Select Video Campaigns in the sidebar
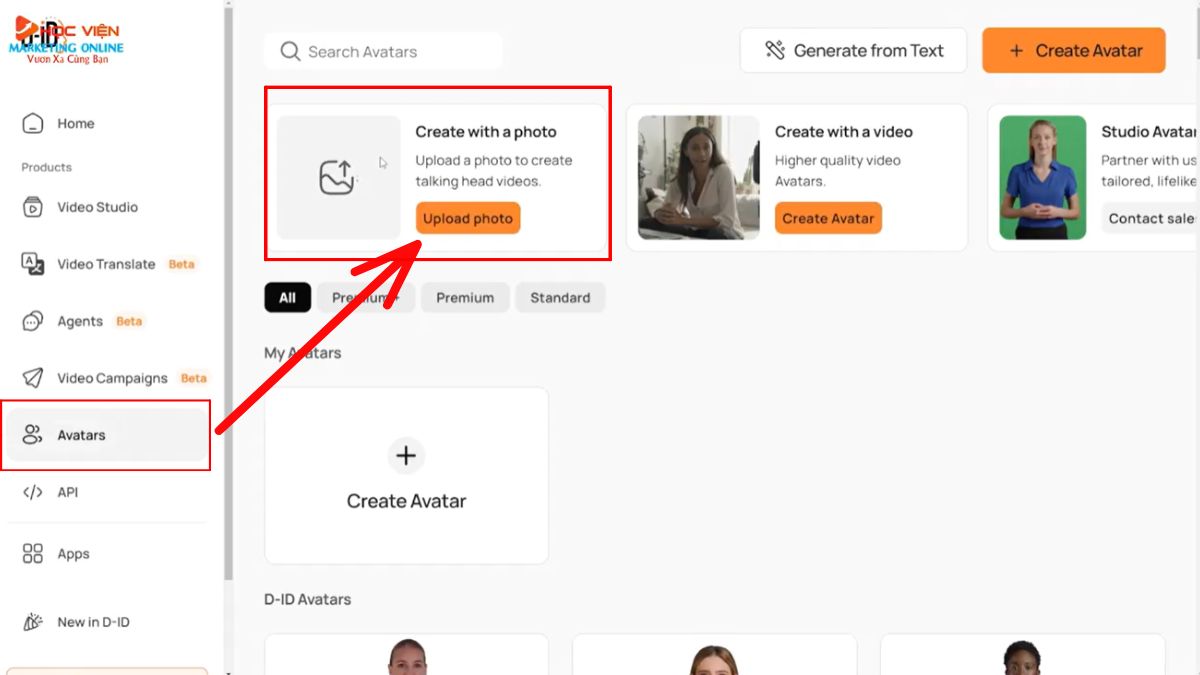Image resolution: width=1200 pixels, height=675 pixels. (112, 378)
